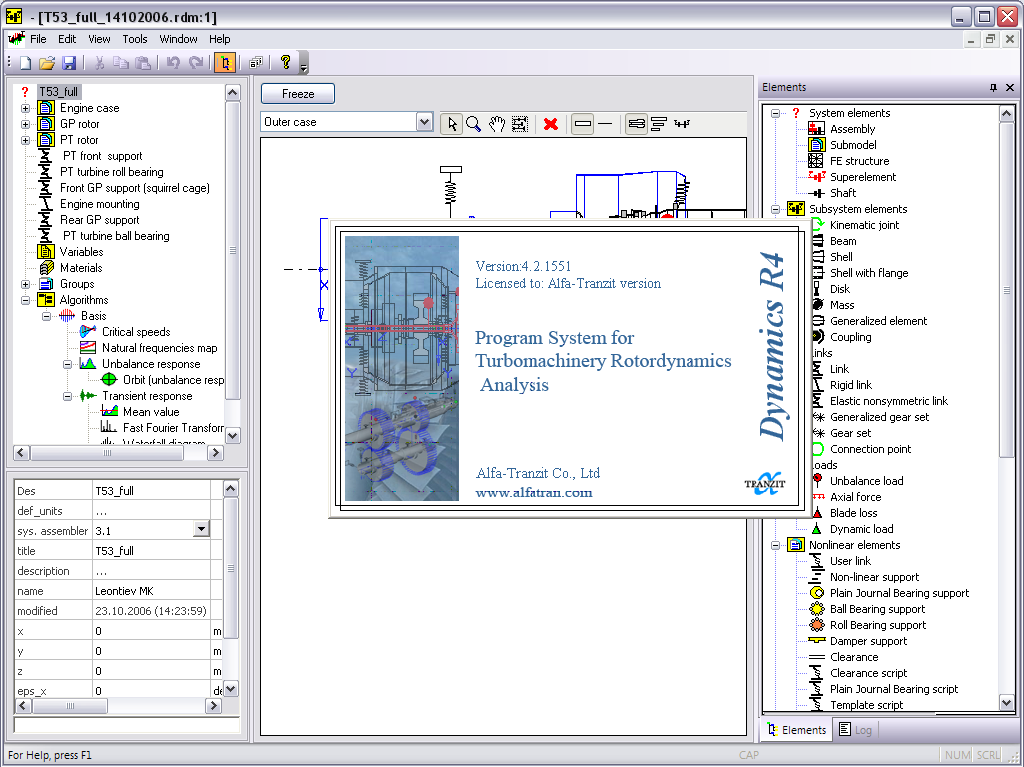Expand the Engine case node
The width and height of the screenshot is (1024, 767).
coord(25,108)
